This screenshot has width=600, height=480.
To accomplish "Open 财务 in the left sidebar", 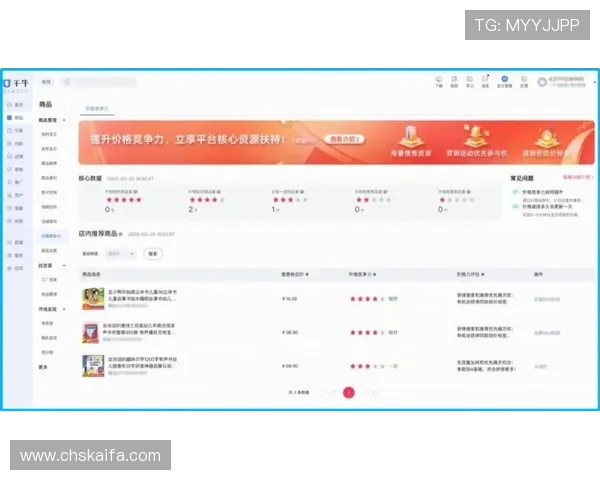I will [x=15, y=221].
